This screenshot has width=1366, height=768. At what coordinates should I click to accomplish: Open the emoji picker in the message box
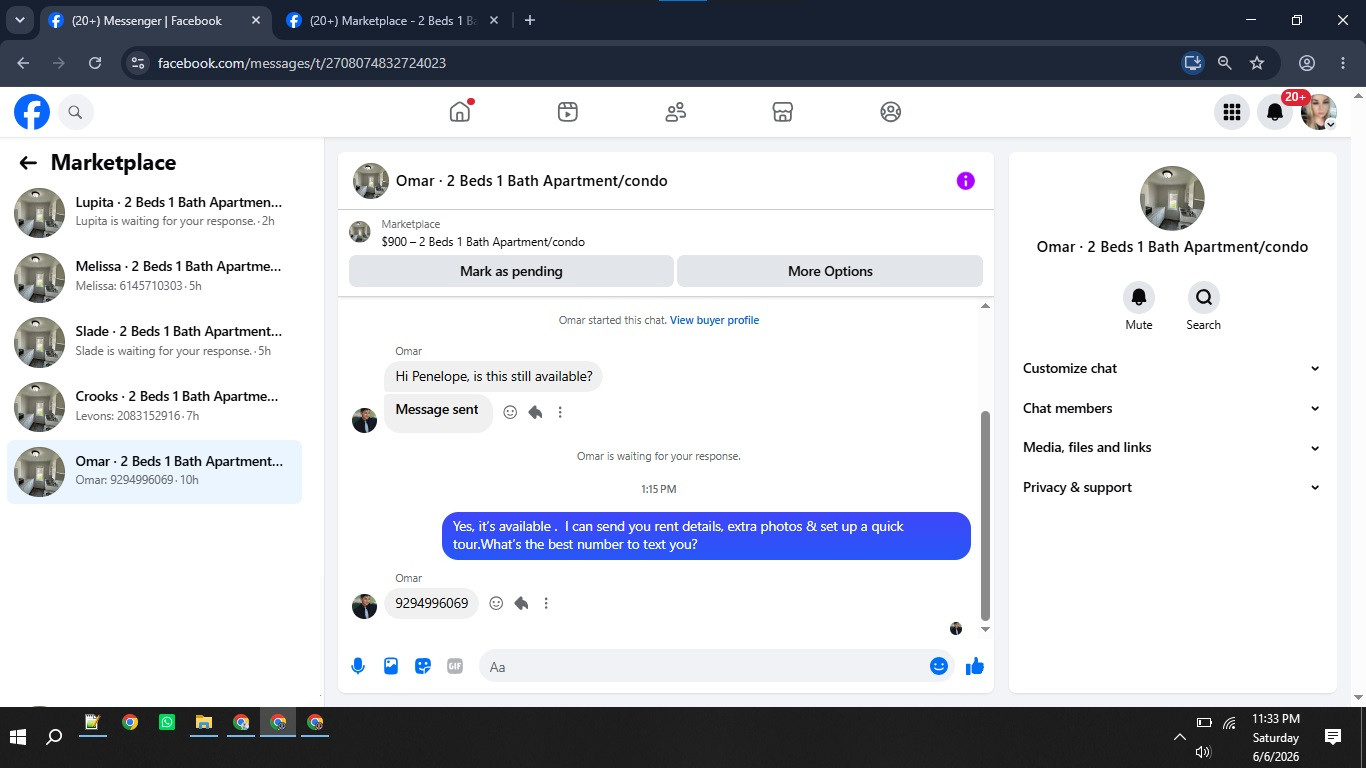point(939,666)
